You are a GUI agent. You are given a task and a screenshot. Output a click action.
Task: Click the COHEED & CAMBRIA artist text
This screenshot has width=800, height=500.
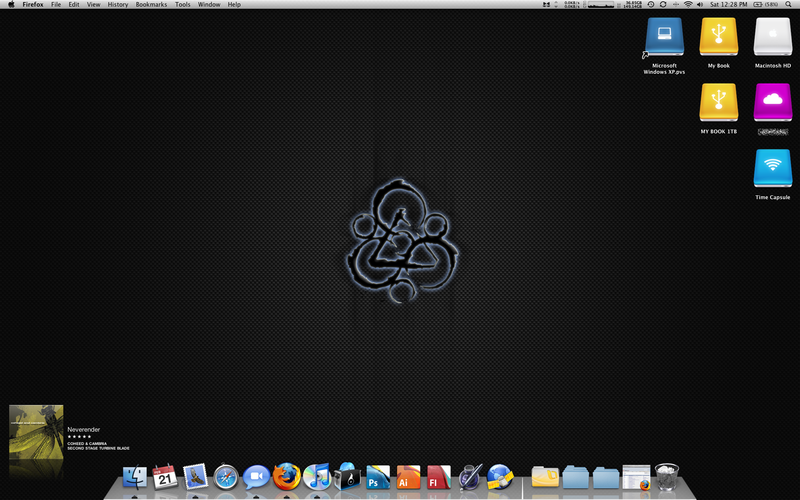tap(87, 443)
